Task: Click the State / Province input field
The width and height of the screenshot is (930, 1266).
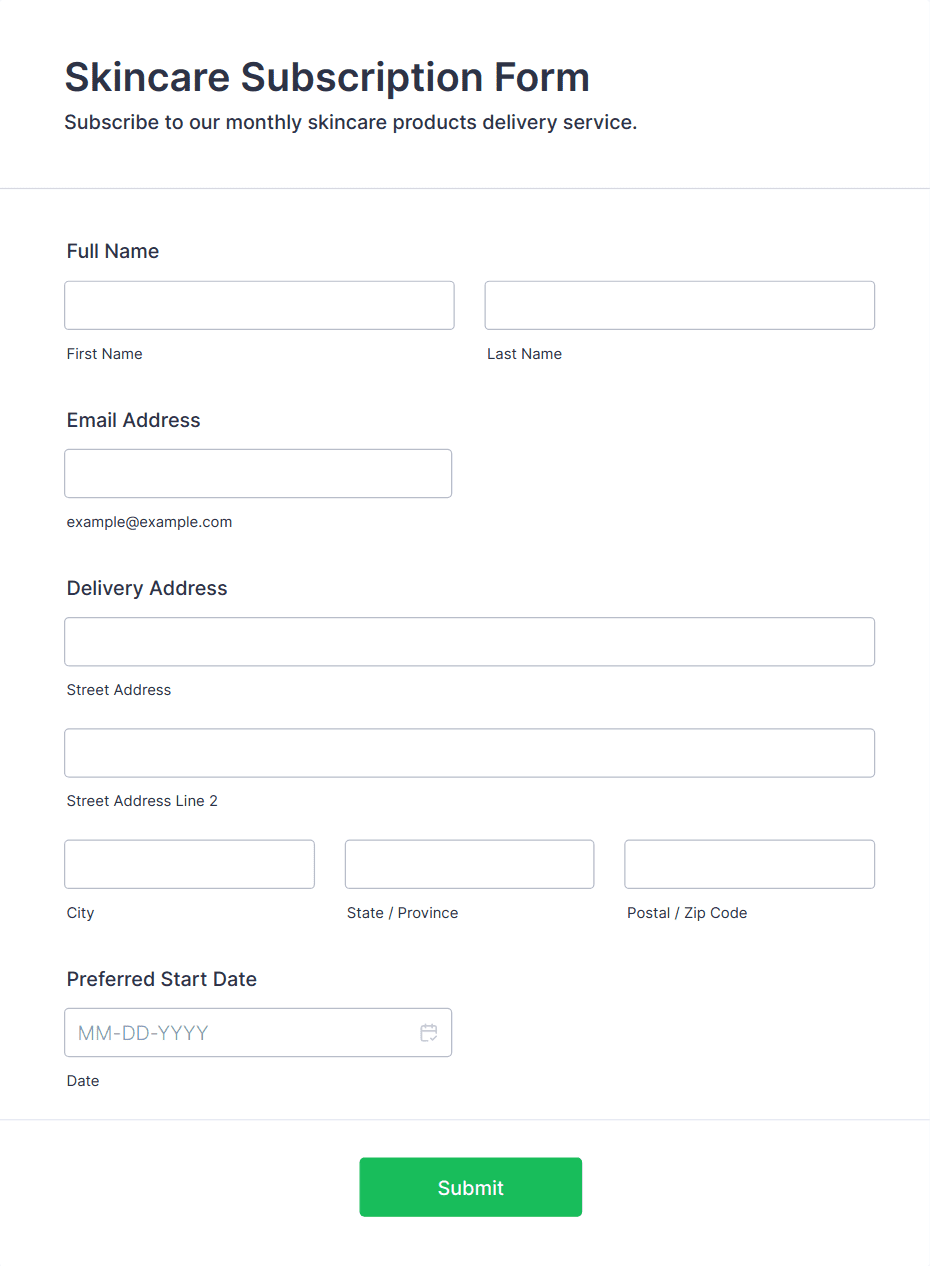Action: tap(469, 864)
